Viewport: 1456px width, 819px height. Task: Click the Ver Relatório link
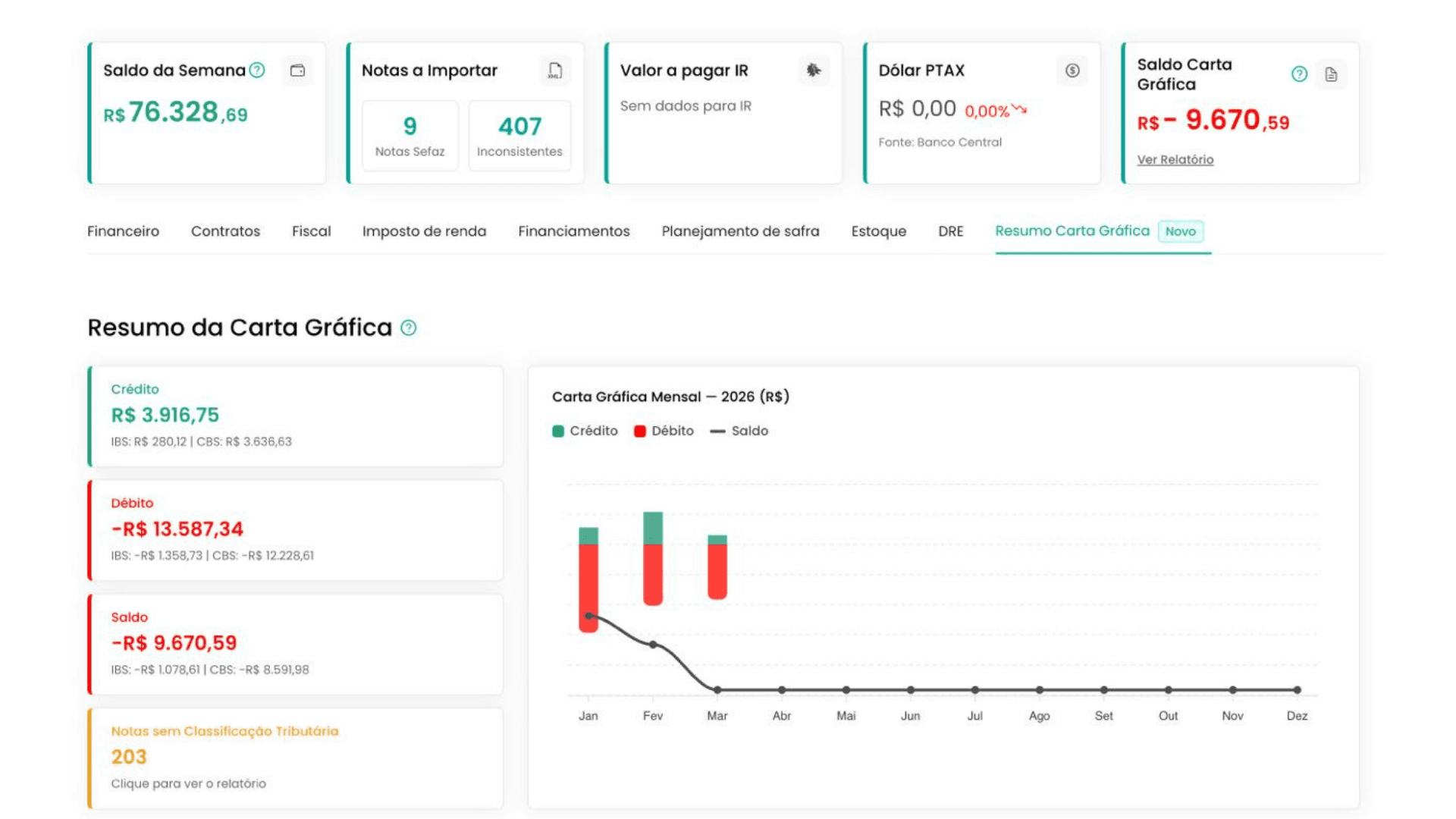(x=1175, y=159)
